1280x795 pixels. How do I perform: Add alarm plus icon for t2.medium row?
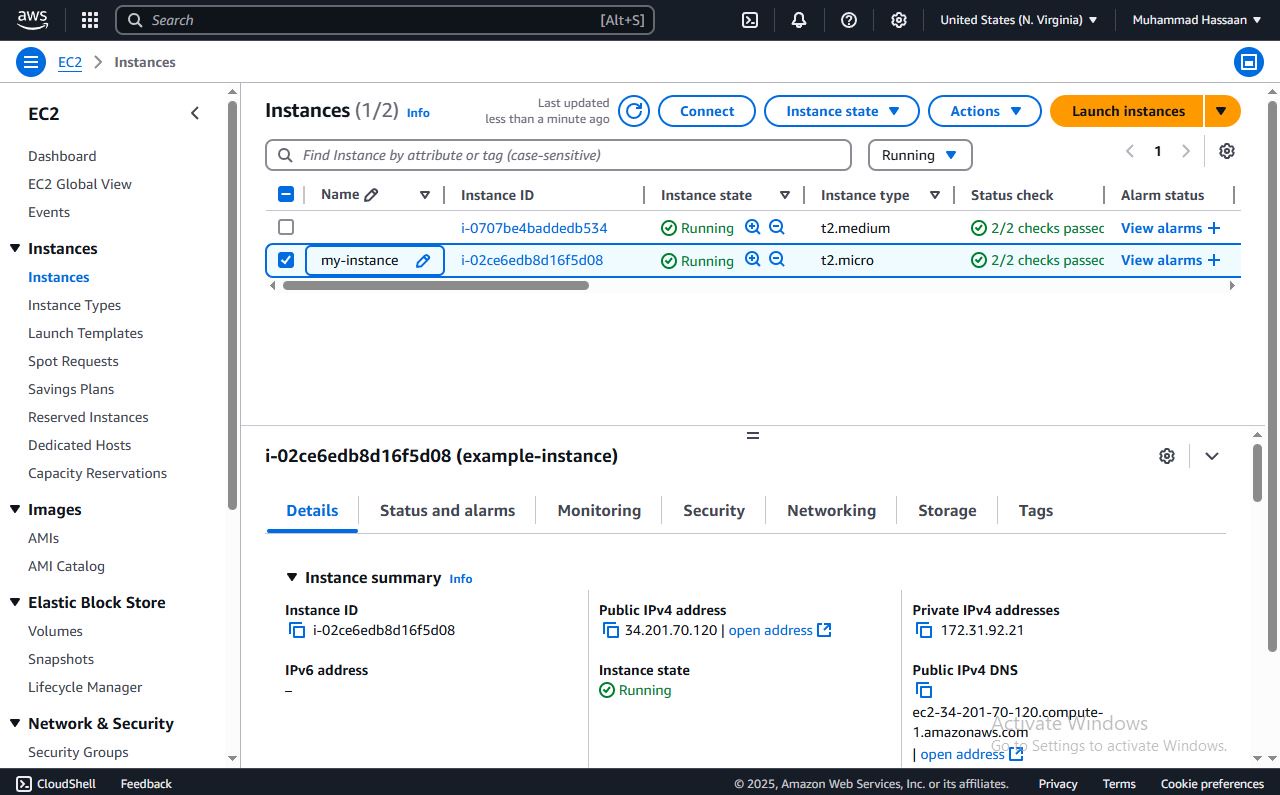pyautogui.click(x=1214, y=228)
